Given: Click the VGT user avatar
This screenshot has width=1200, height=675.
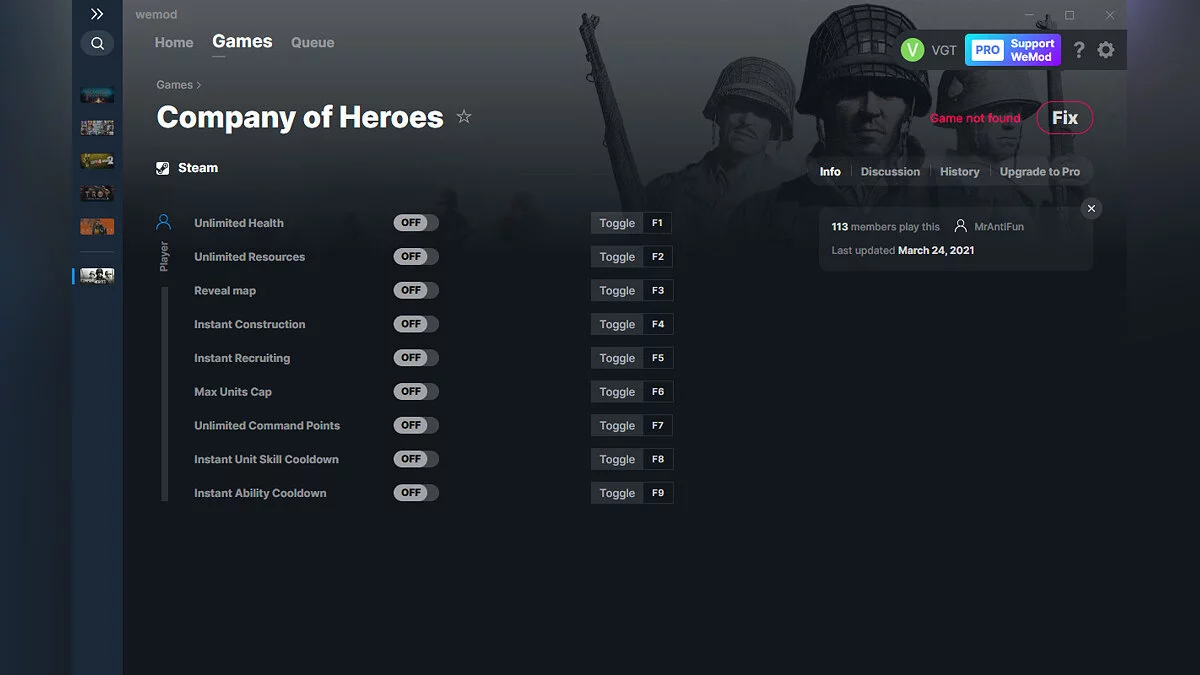Looking at the screenshot, I should [912, 50].
